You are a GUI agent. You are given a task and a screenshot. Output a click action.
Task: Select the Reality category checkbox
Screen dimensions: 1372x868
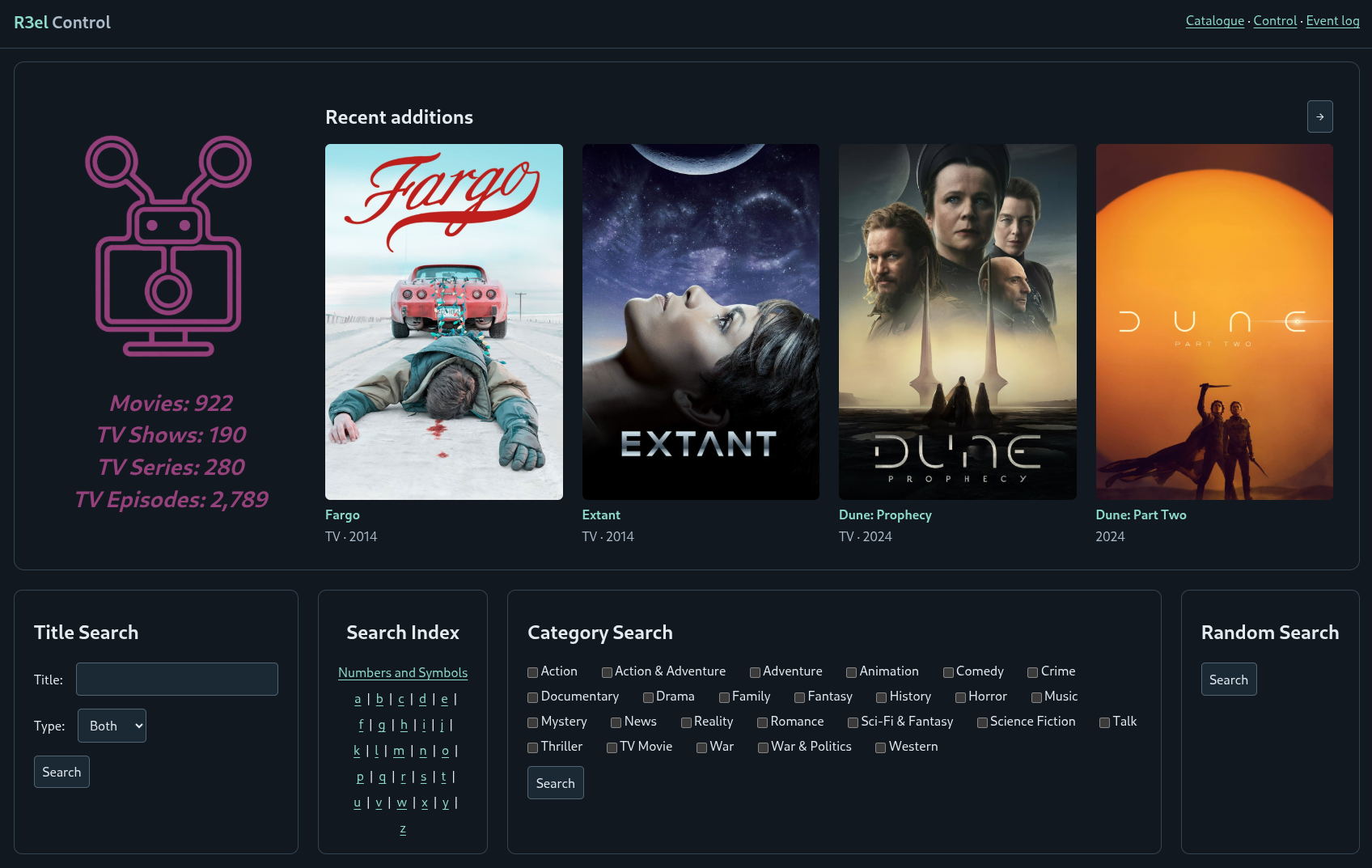pos(686,722)
